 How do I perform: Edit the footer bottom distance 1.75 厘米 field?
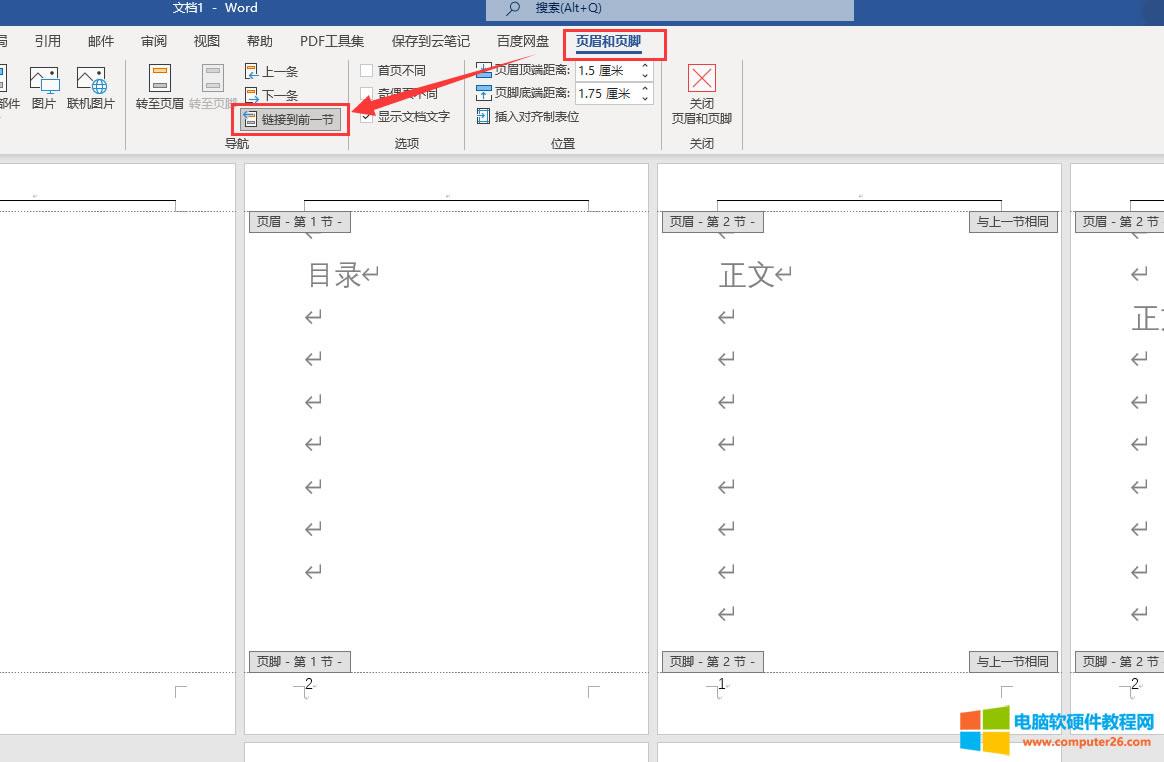[x=606, y=94]
